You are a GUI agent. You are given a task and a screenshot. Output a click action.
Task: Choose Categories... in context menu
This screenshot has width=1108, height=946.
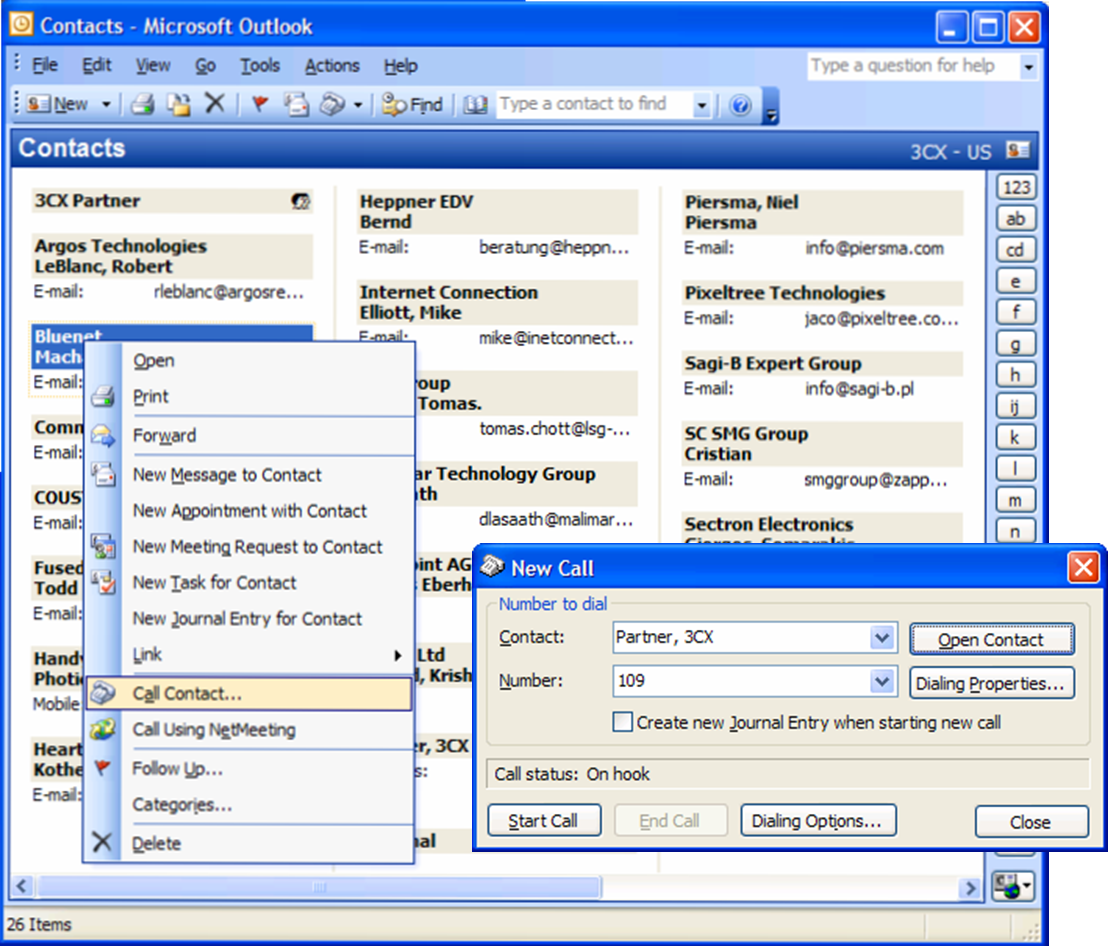pyautogui.click(x=249, y=805)
